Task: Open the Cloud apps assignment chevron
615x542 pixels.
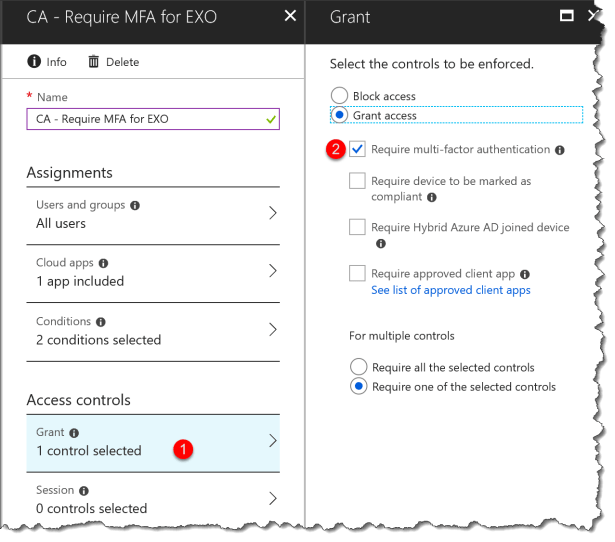Action: point(272,272)
